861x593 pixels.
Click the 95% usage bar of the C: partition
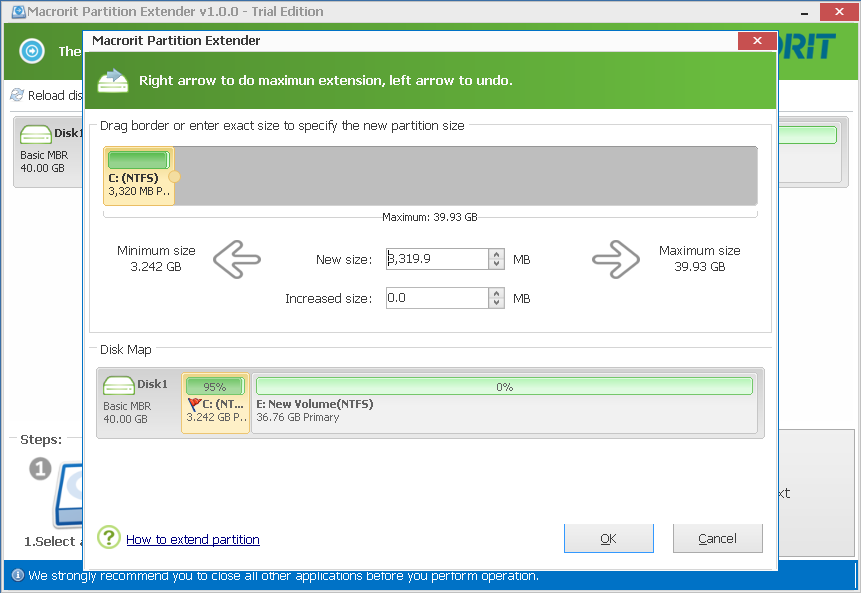(x=215, y=387)
